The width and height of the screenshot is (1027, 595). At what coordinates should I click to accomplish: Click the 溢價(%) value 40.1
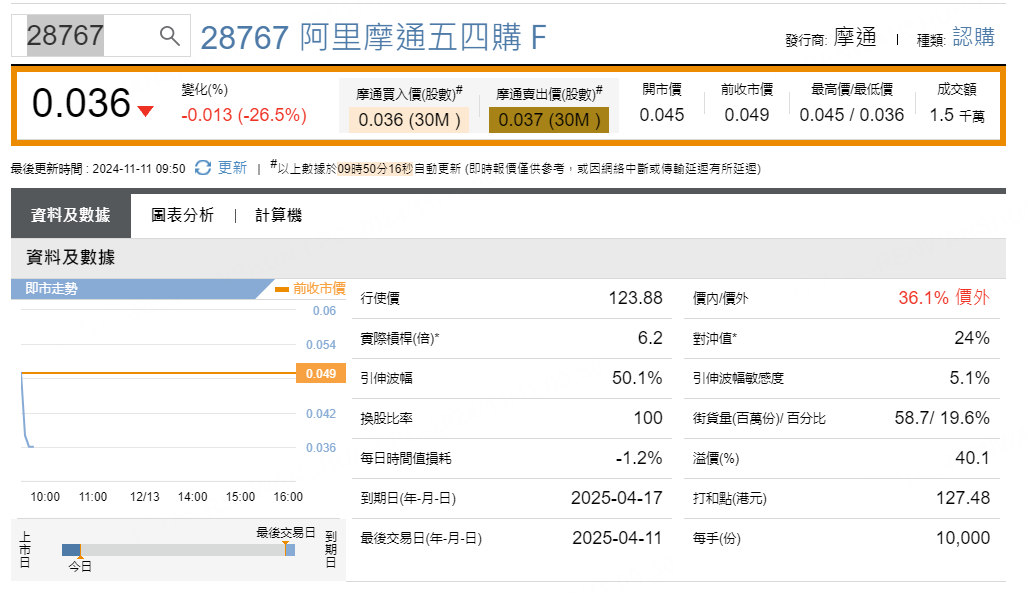coord(972,458)
